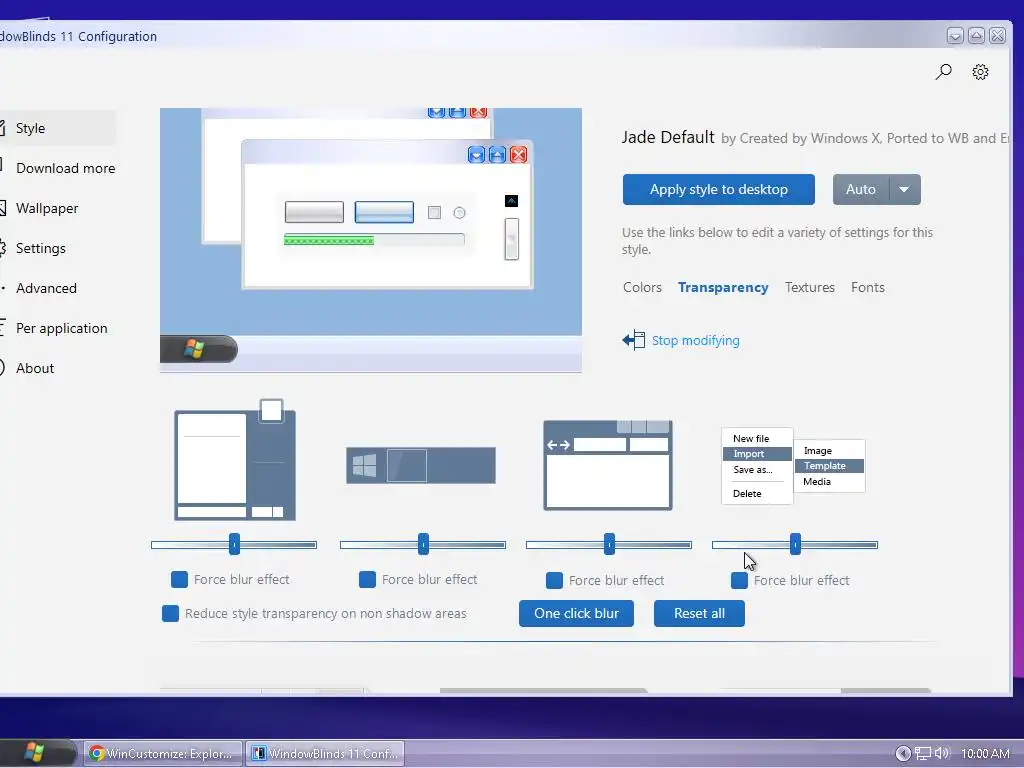Image resolution: width=1024 pixels, height=768 pixels.
Task: Select the Transparency tab
Action: click(723, 287)
